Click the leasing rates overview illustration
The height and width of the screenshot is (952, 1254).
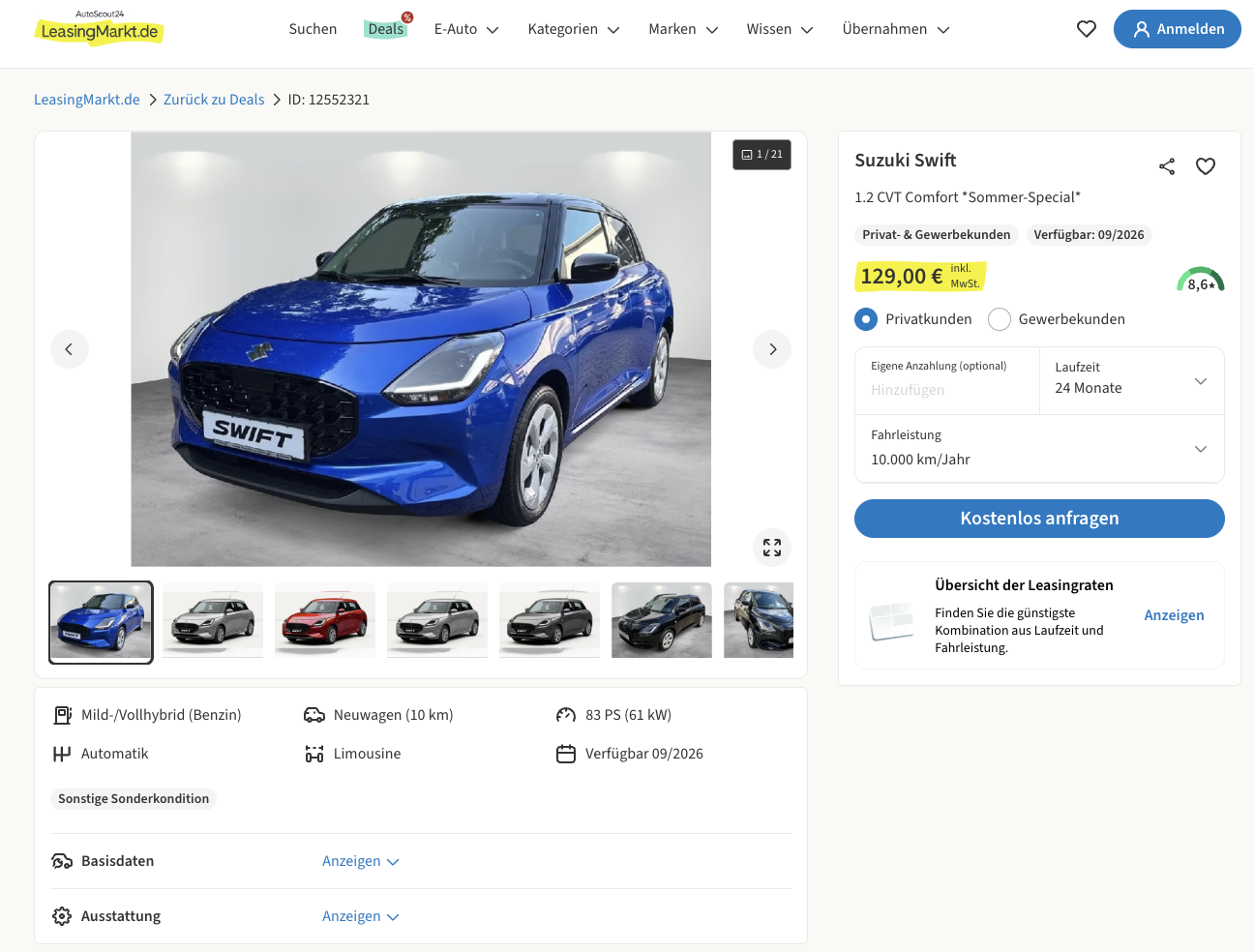pos(892,620)
